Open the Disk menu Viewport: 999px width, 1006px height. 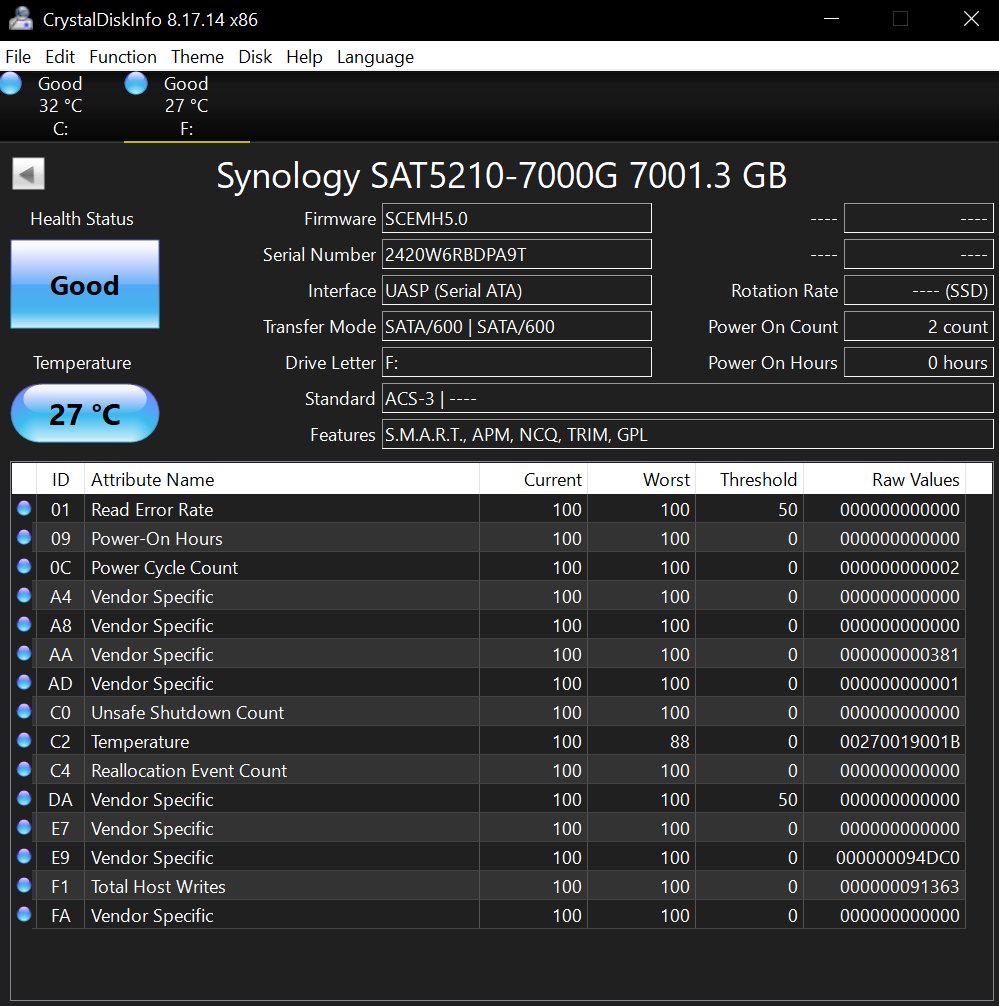tap(255, 56)
